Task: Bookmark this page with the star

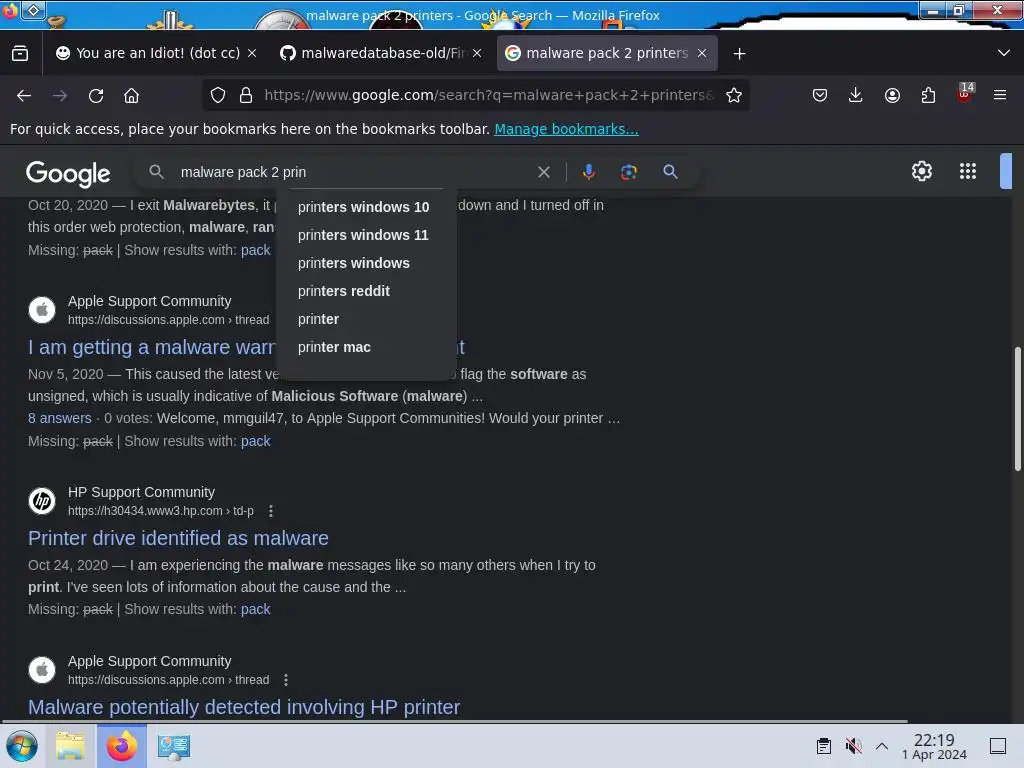Action: 734,95
